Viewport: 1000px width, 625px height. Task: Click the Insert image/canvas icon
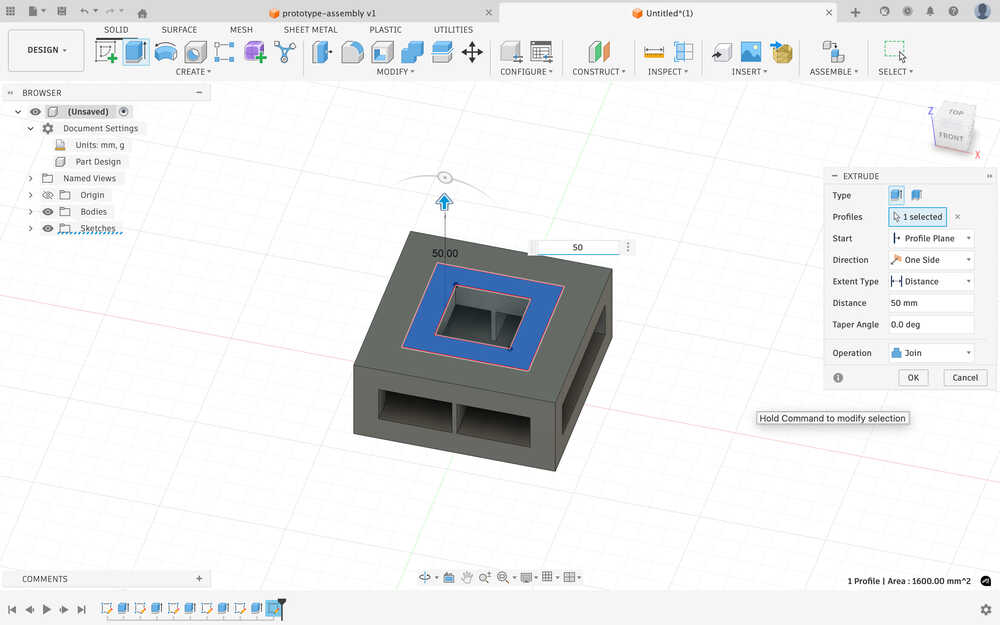[751, 52]
